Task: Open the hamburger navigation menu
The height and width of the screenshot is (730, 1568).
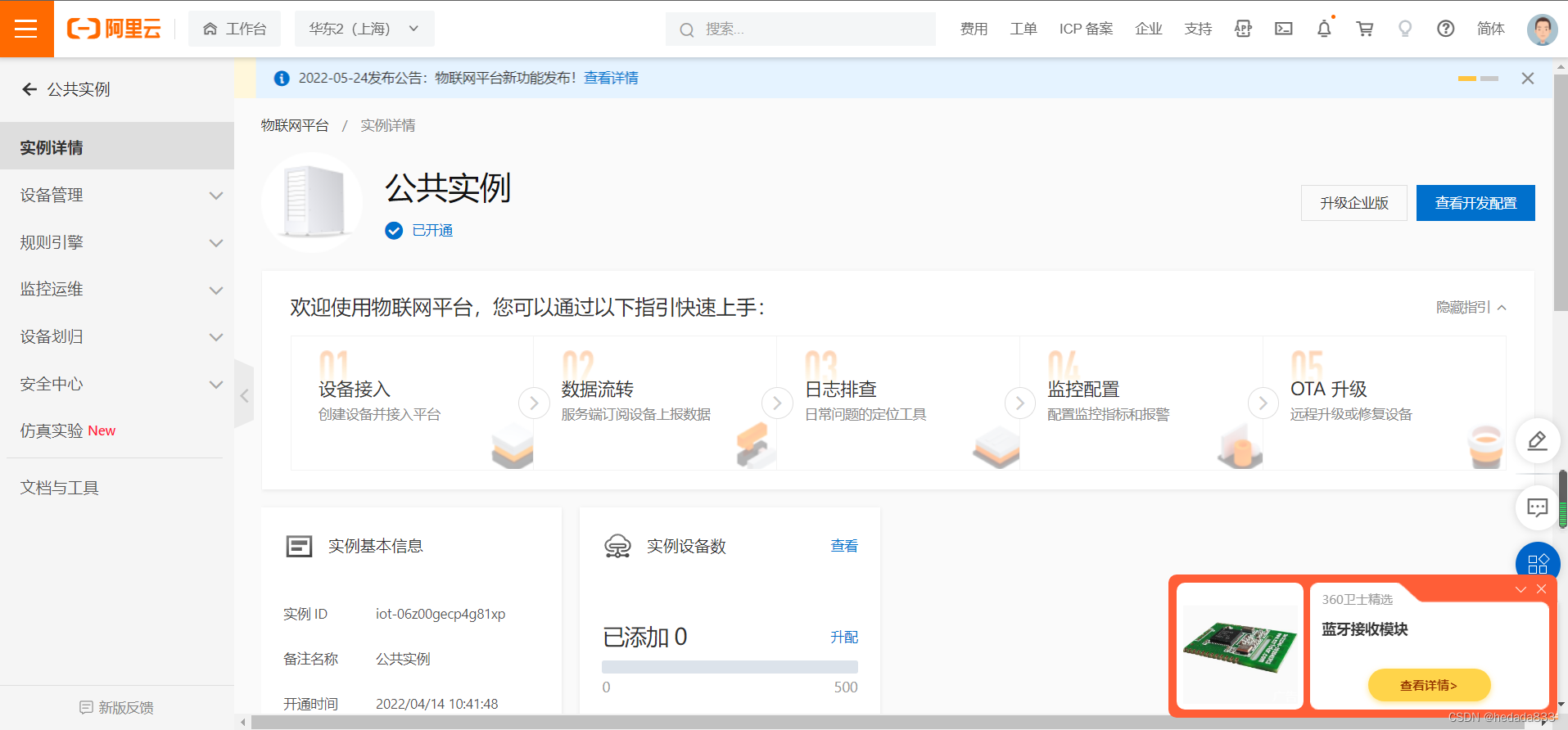Action: (26, 29)
